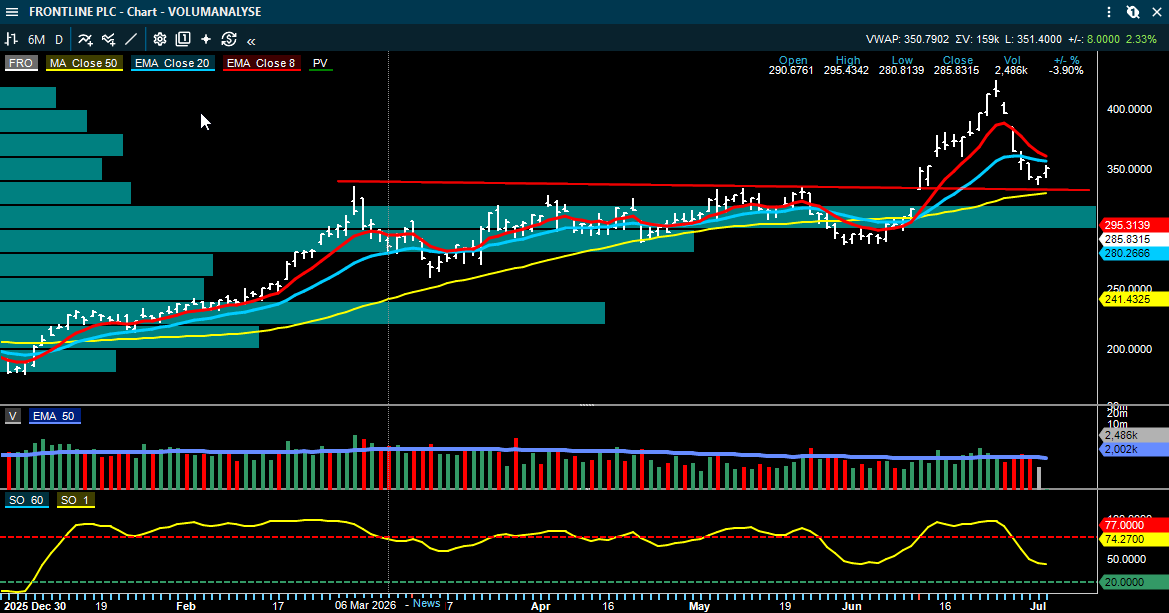This screenshot has height=613, width=1169.
Task: Click the Open value 290.6761
Action: pyautogui.click(x=791, y=71)
